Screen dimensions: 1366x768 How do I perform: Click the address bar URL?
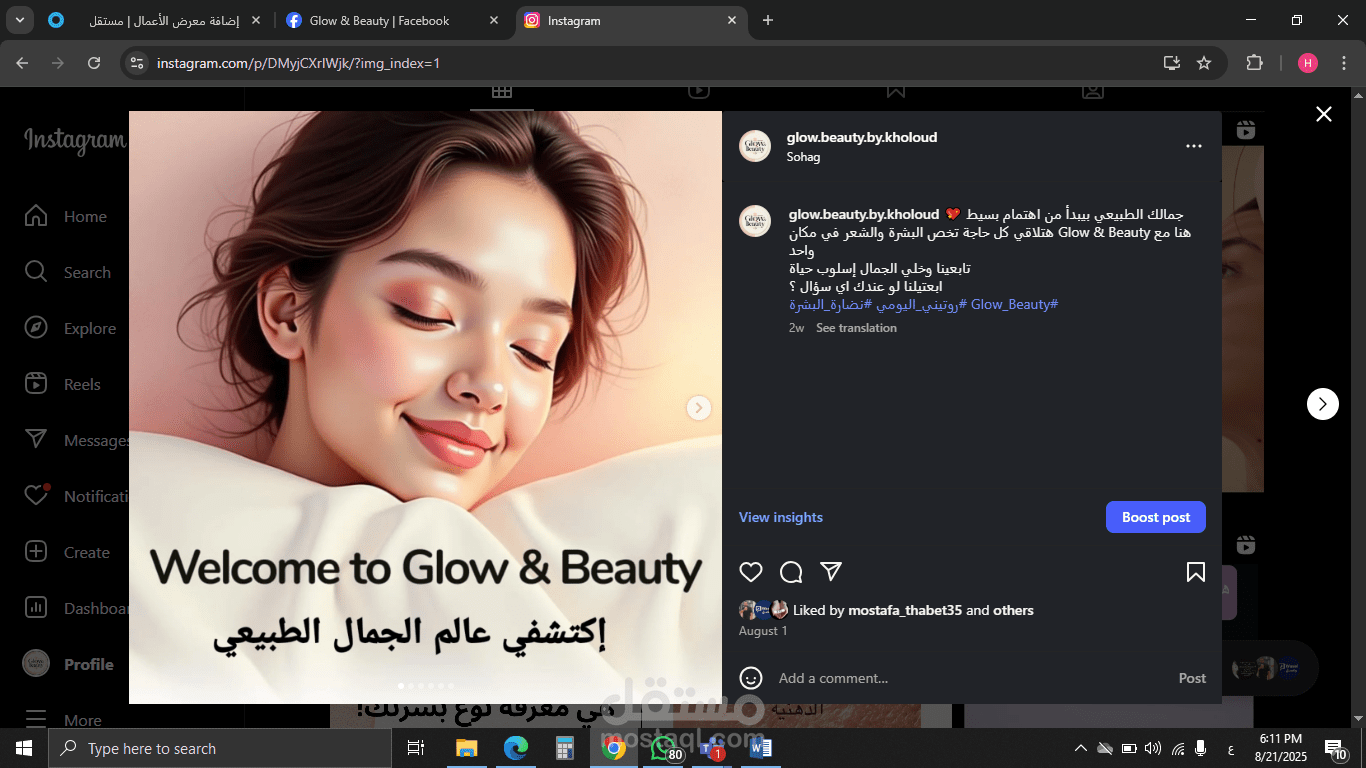298,63
